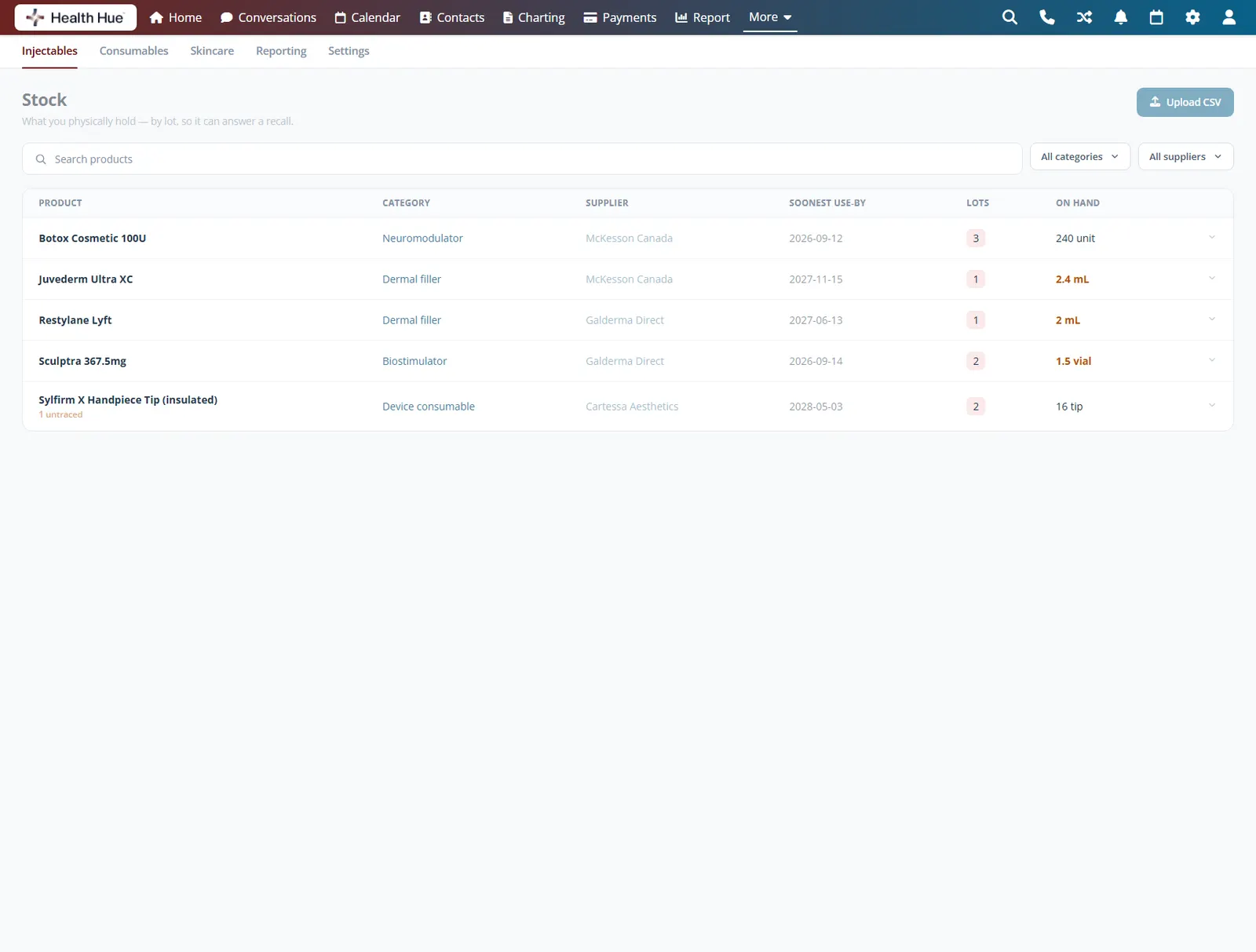The height and width of the screenshot is (952, 1256).
Task: Open the All suppliers dropdown
Action: [x=1185, y=156]
